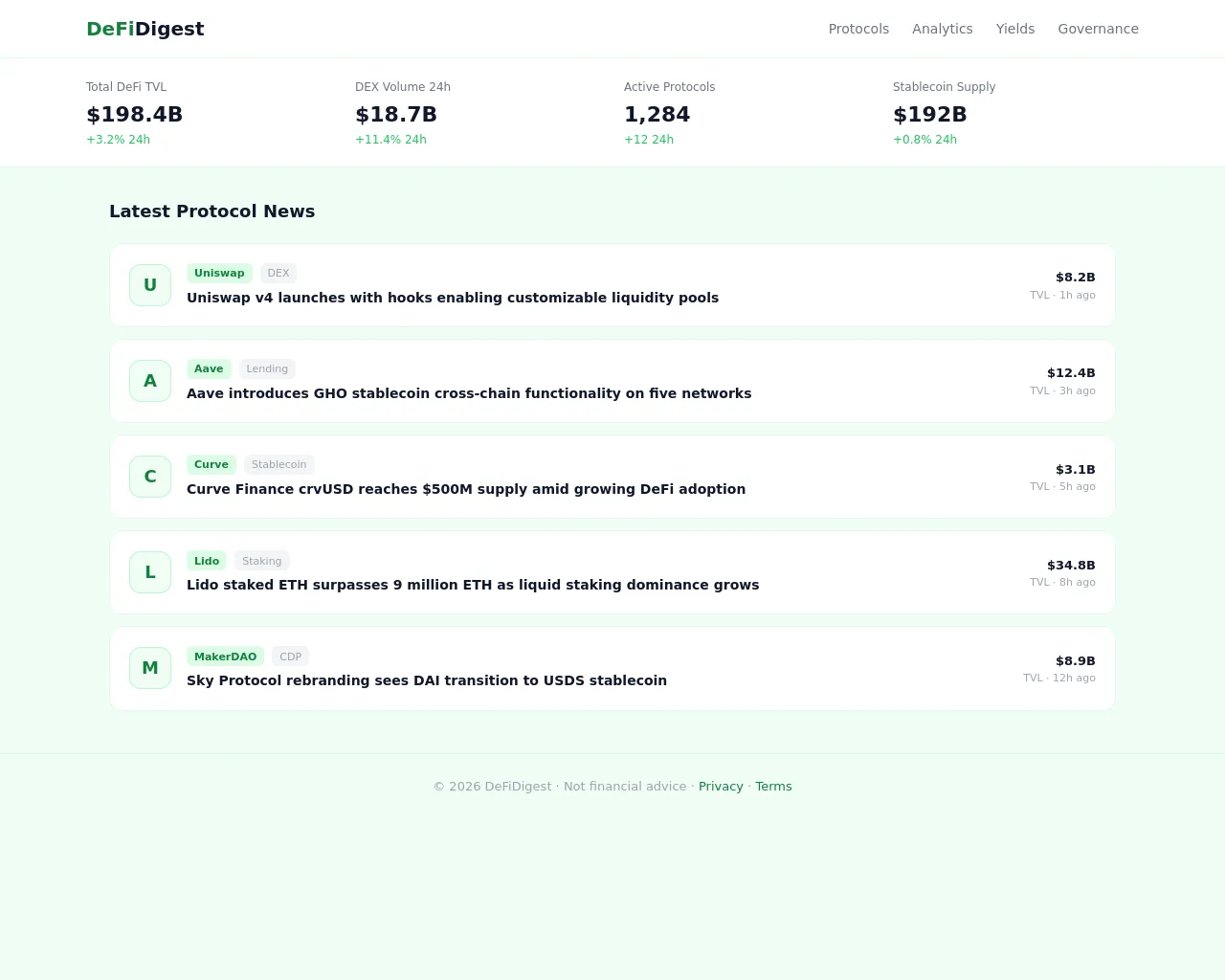
Task: Click the Active Protocols 1,284 value
Action: 657,115
